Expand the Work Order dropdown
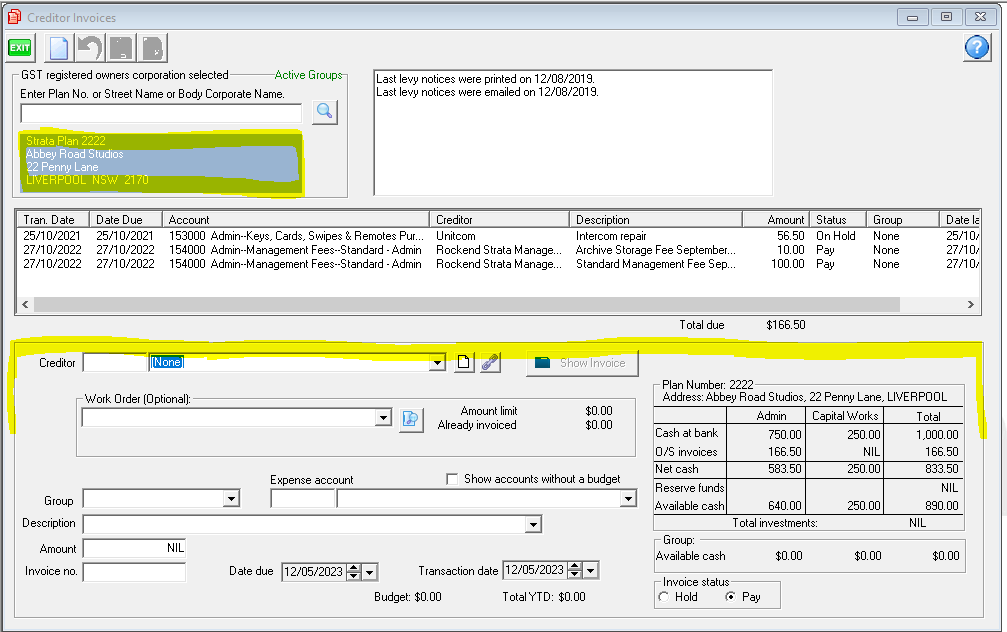1007x632 pixels. [x=383, y=418]
